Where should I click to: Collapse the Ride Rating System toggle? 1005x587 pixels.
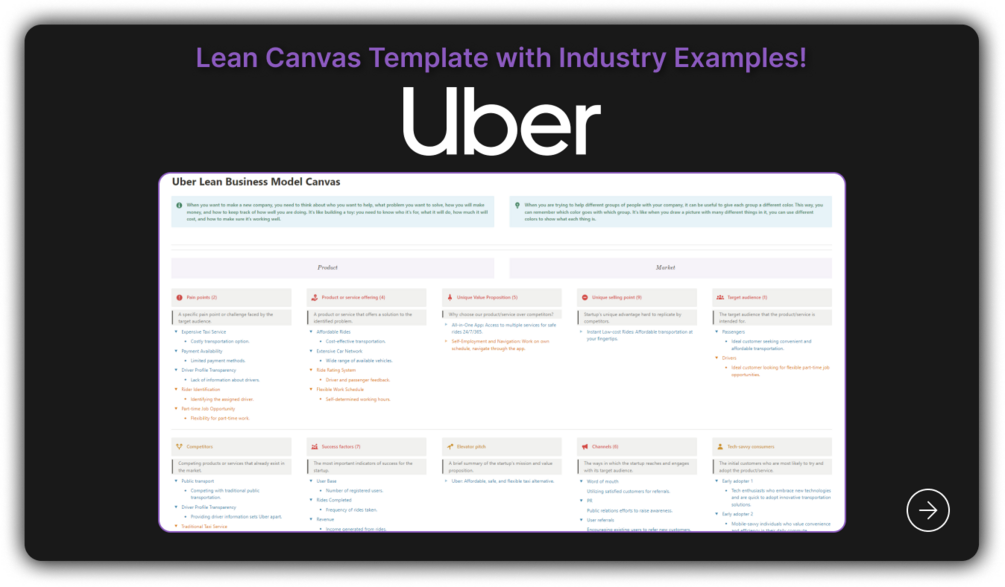311,370
